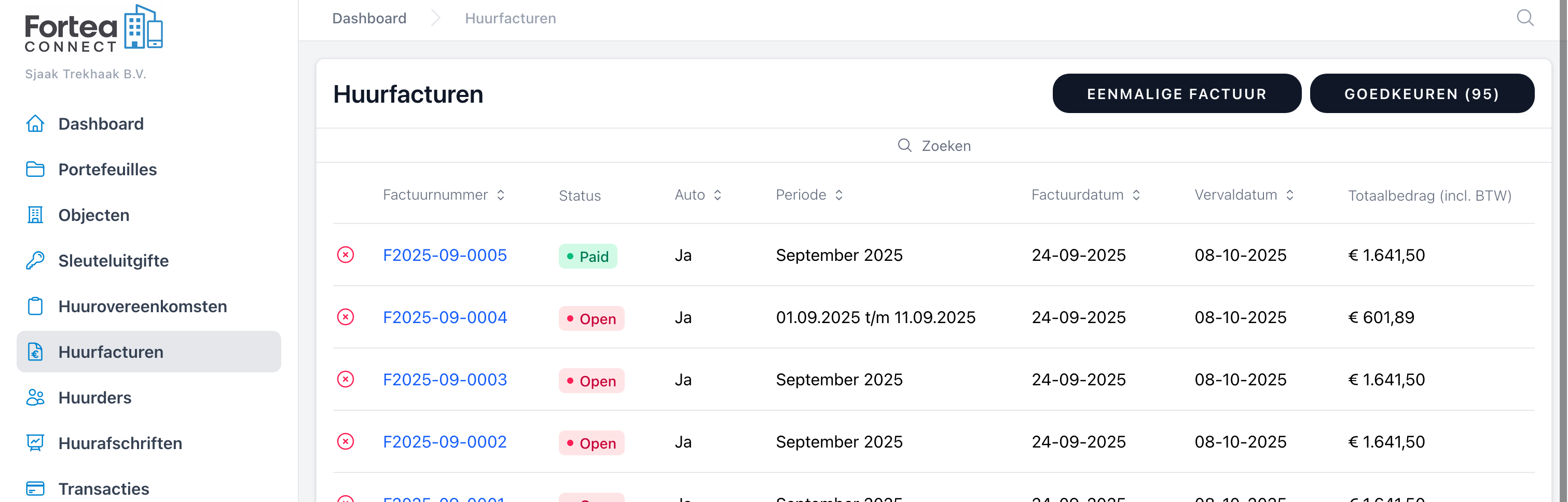Click red cancel icon for invoice F2025-09-0003
1568x502 pixels.
tap(345, 380)
